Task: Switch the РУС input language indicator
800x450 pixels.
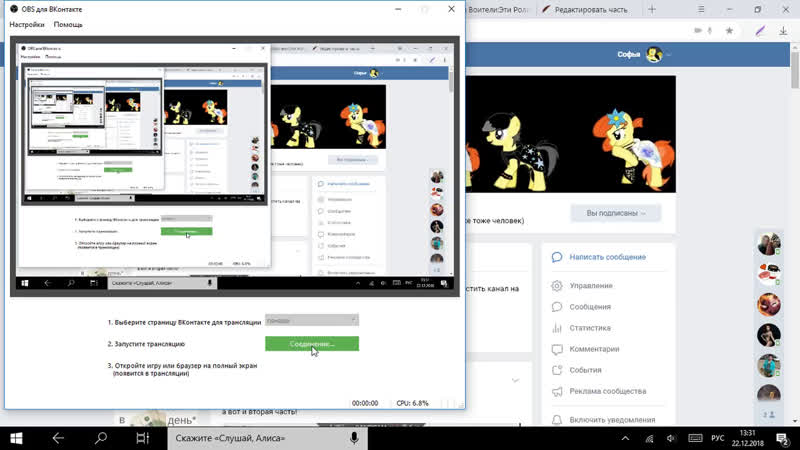Action: click(717, 438)
